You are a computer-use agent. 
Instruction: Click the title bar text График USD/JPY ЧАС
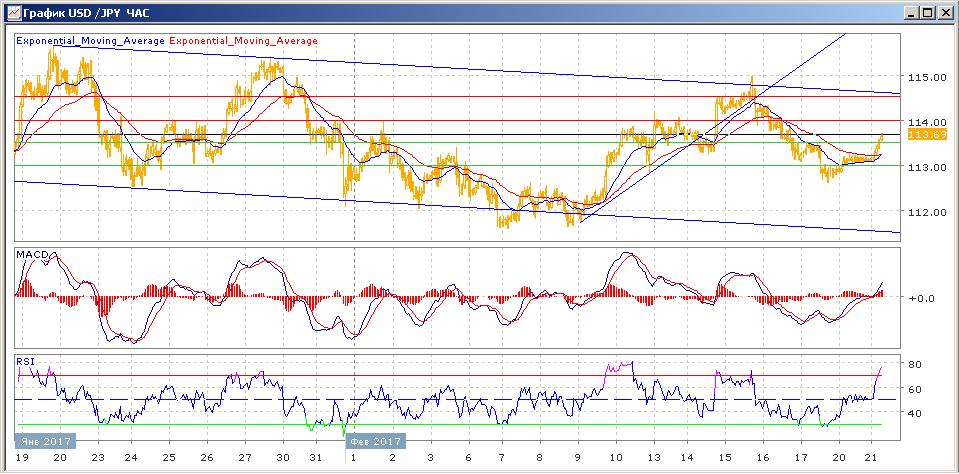[x=75, y=12]
